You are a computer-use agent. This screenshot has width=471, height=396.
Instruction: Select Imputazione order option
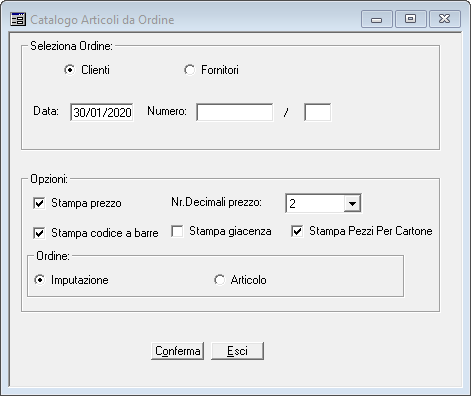[40, 280]
